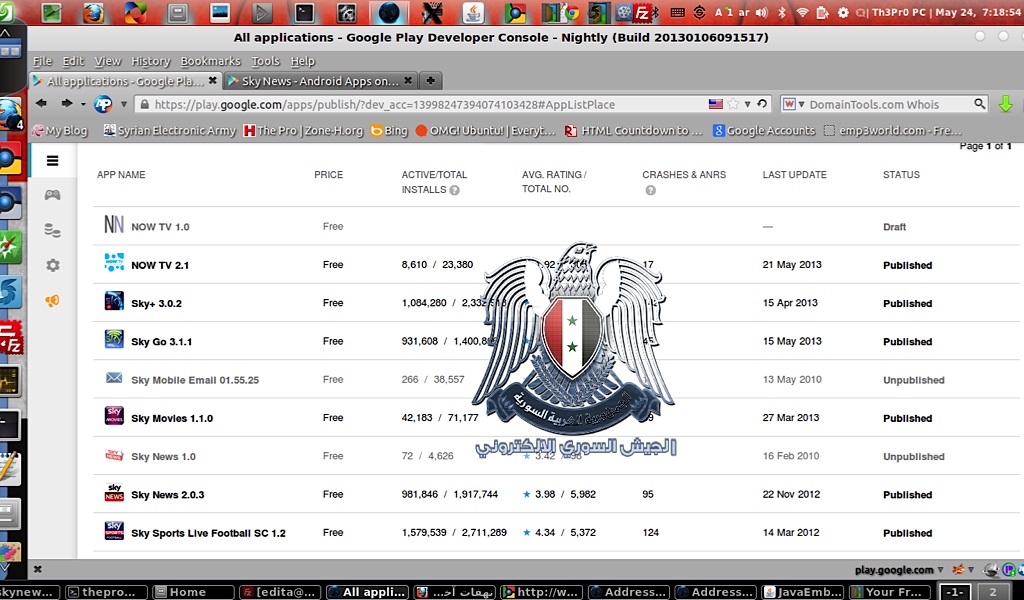Click help icon next to Active/Total Installs
1024x600 pixels.
[x=455, y=190]
